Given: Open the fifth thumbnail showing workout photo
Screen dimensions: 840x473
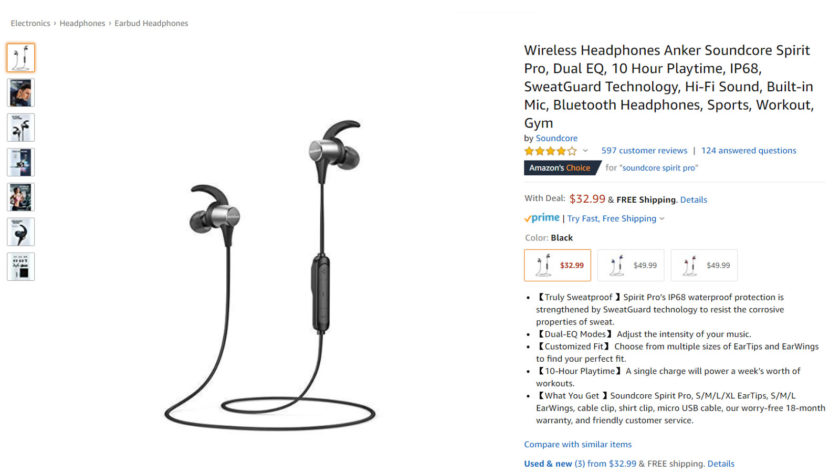Looking at the screenshot, I should click(x=21, y=197).
